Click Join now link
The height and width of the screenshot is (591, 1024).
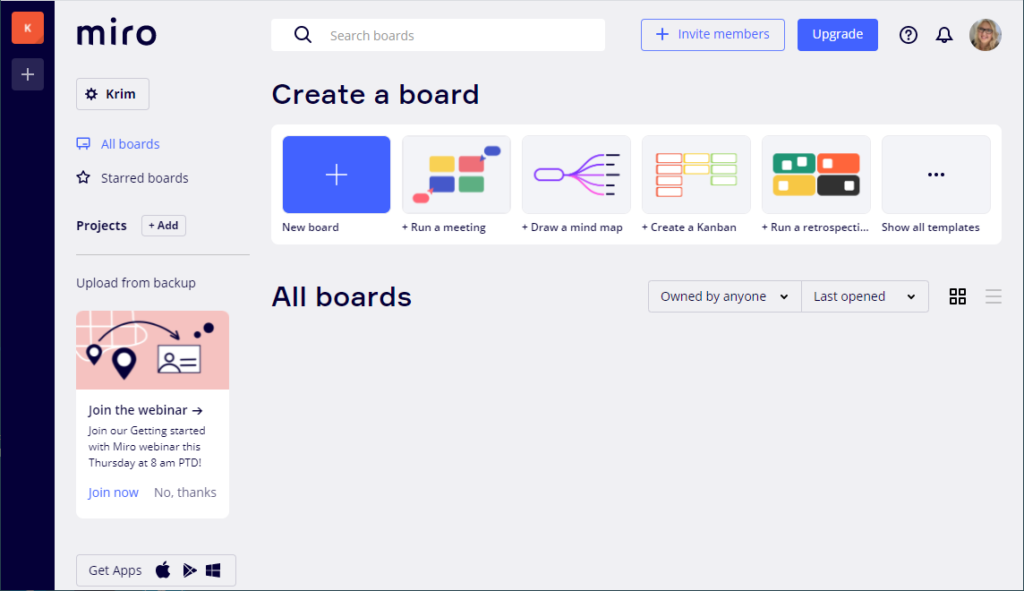(114, 492)
